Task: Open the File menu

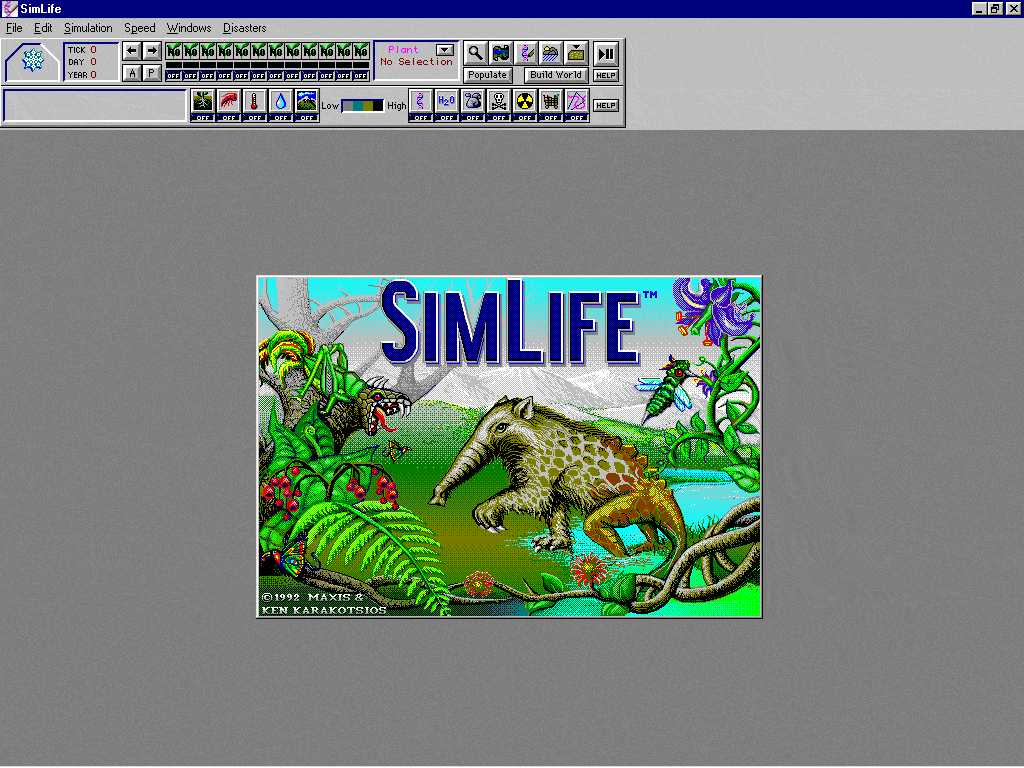Action: click(14, 28)
